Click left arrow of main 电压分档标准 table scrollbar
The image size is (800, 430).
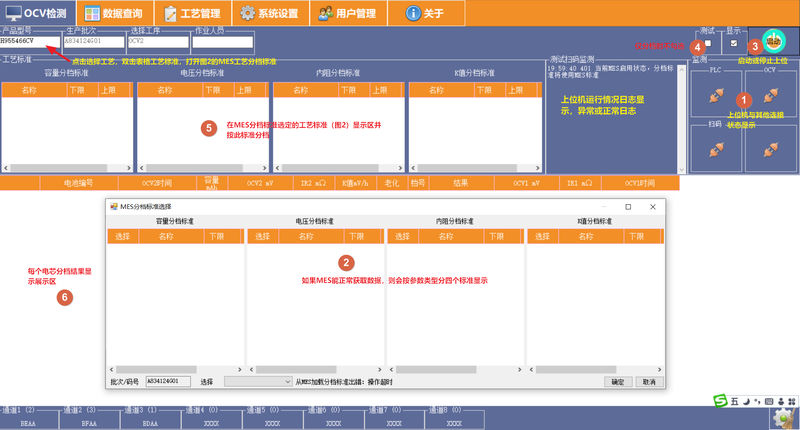pyautogui.click(x=142, y=168)
